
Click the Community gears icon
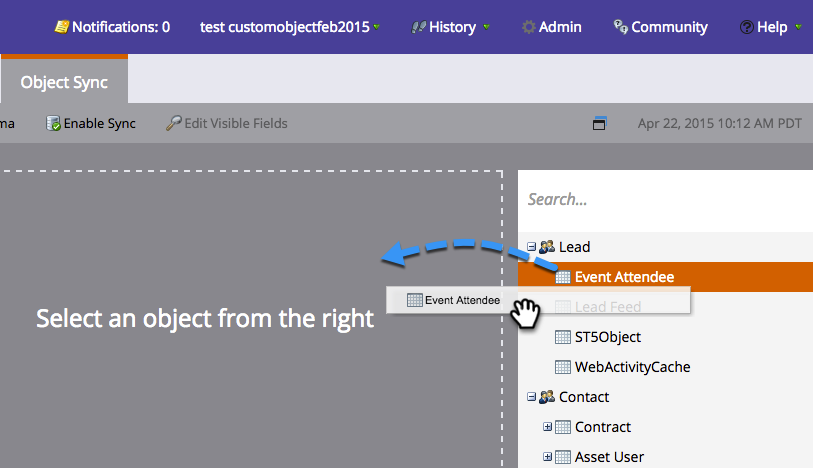(621, 26)
